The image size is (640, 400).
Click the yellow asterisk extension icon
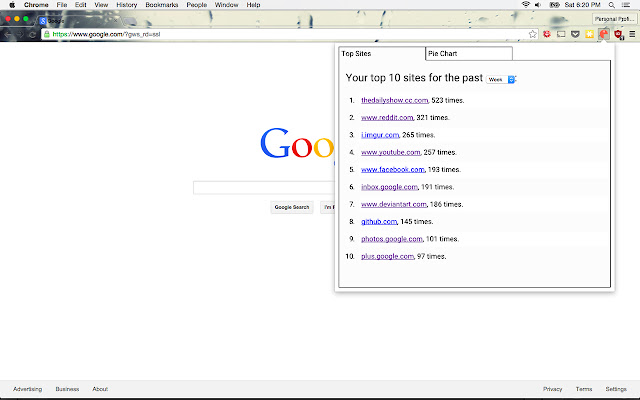(589, 34)
